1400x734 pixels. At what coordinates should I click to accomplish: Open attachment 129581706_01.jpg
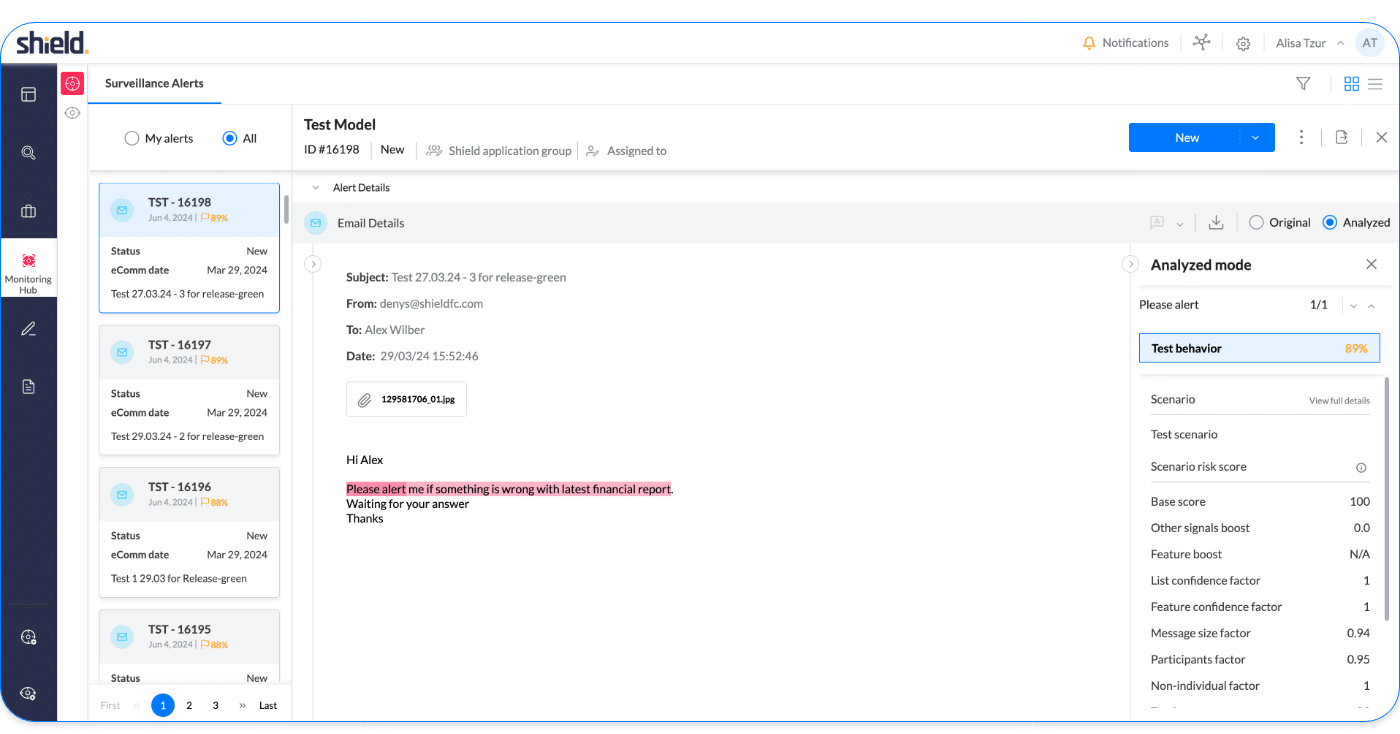(x=406, y=399)
